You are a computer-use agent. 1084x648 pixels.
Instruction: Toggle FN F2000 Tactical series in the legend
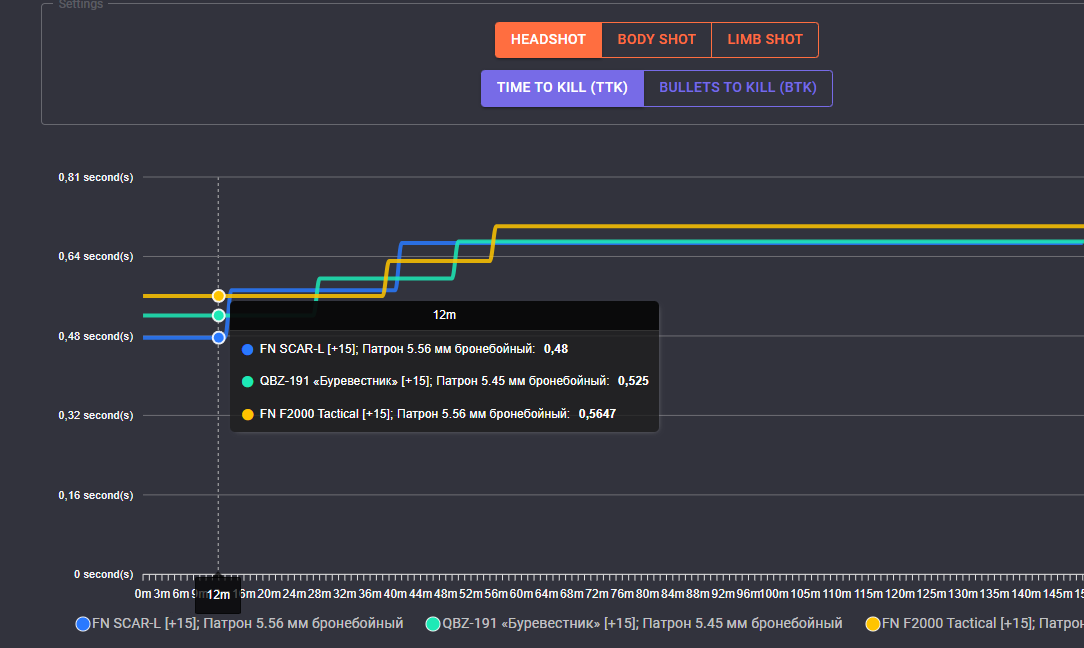click(x=975, y=623)
